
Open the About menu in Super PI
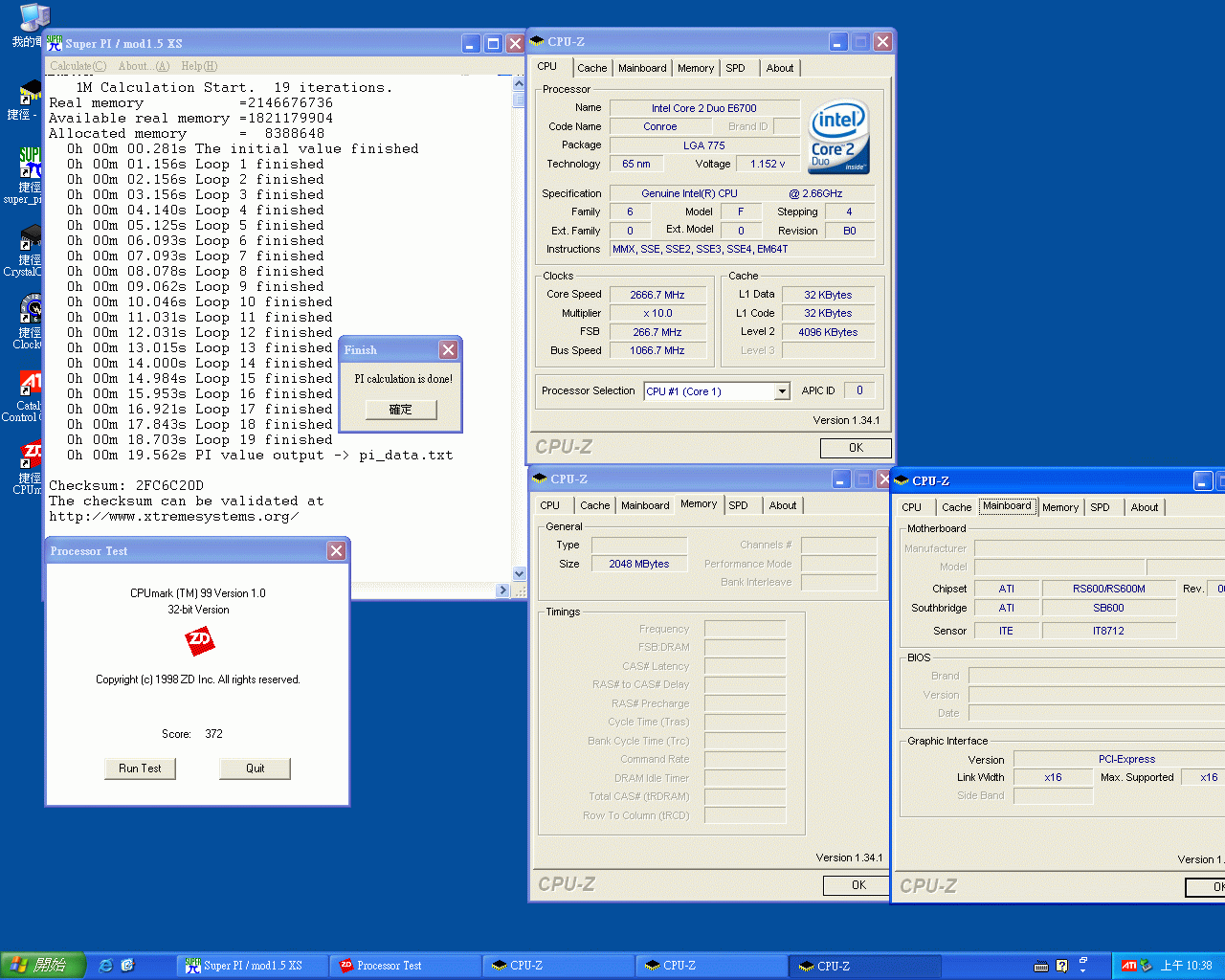pos(144,66)
